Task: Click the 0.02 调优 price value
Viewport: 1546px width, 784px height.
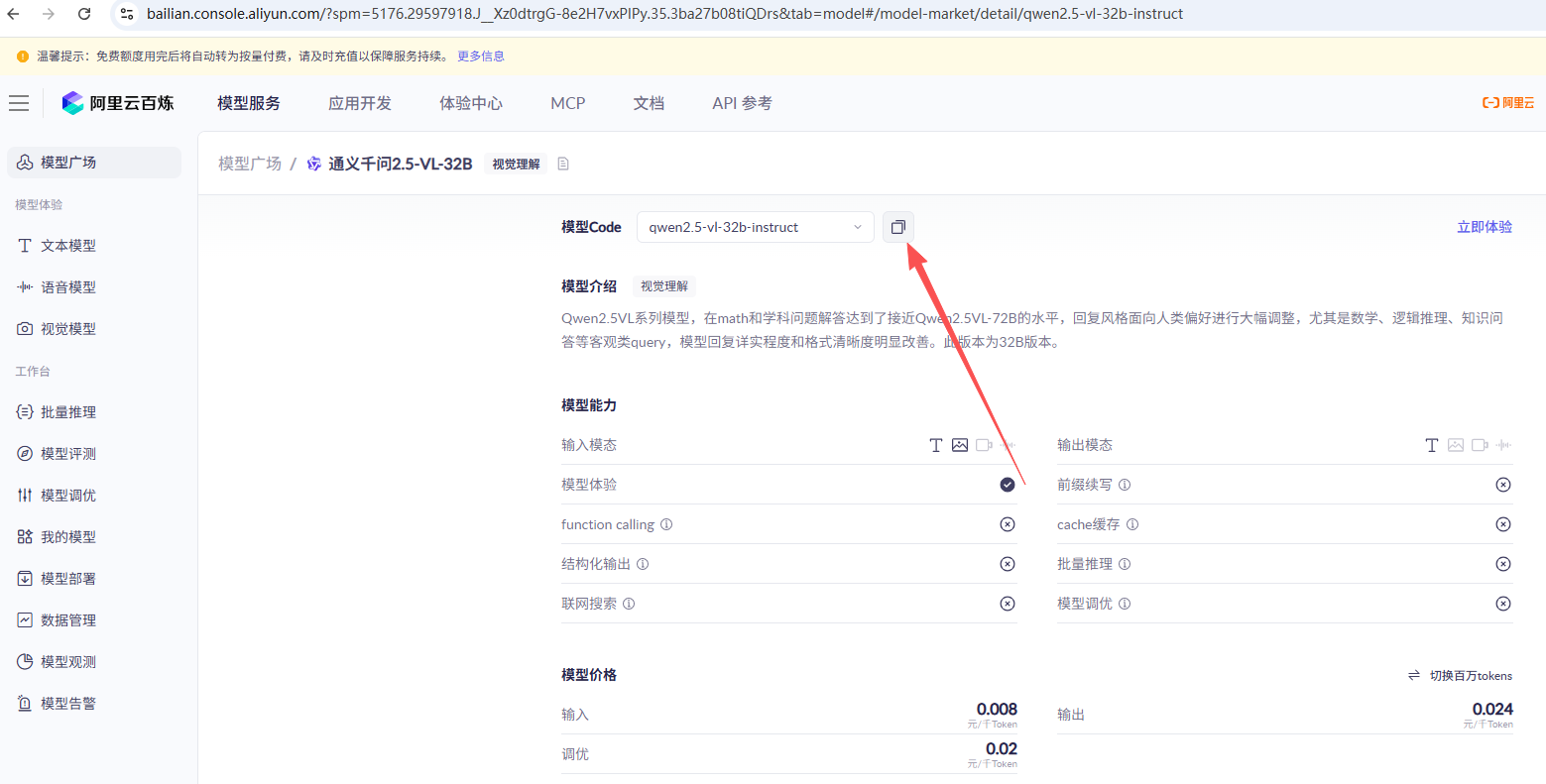Action: point(1002,748)
